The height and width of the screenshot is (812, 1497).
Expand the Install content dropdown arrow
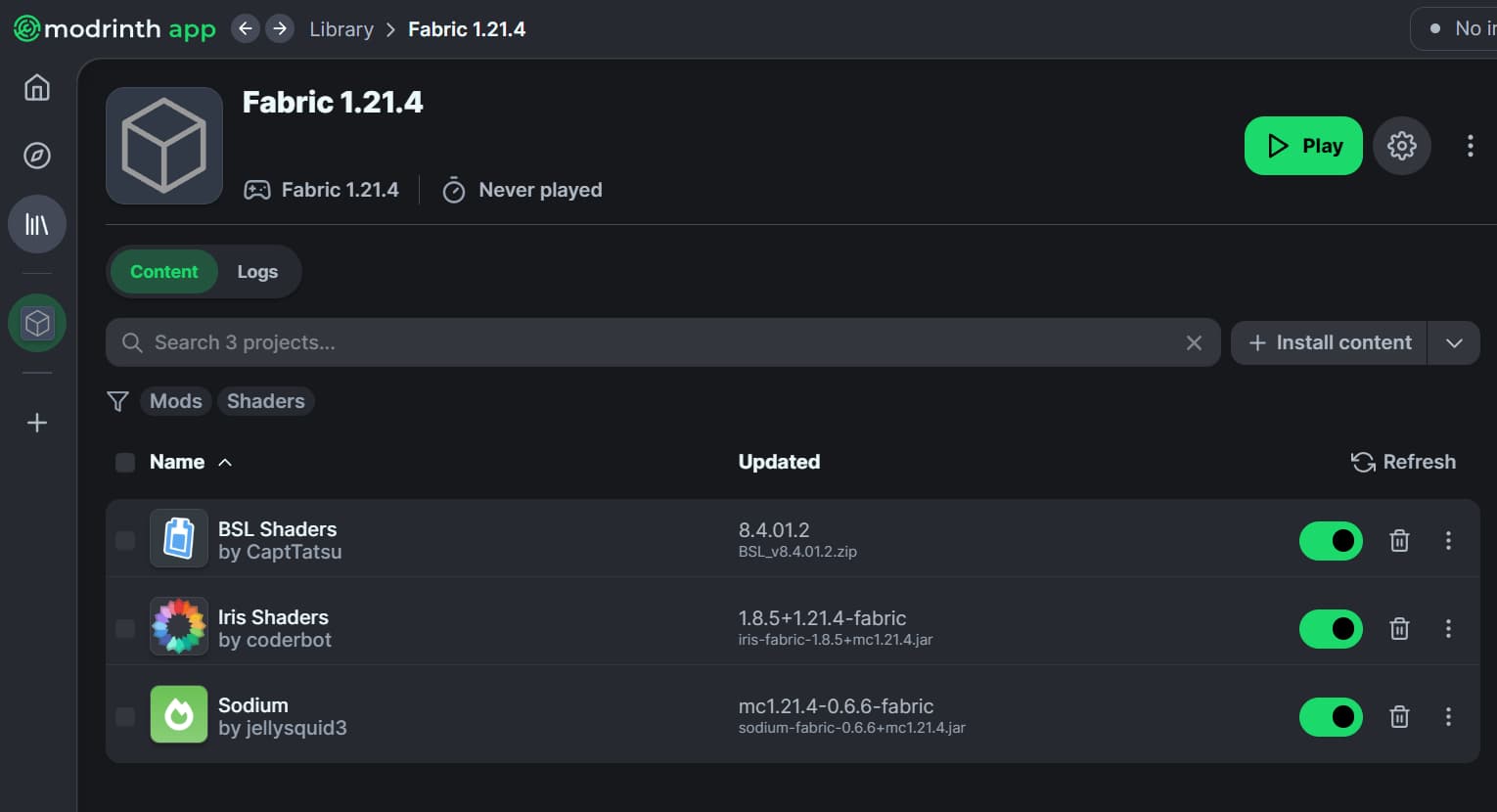coord(1454,342)
